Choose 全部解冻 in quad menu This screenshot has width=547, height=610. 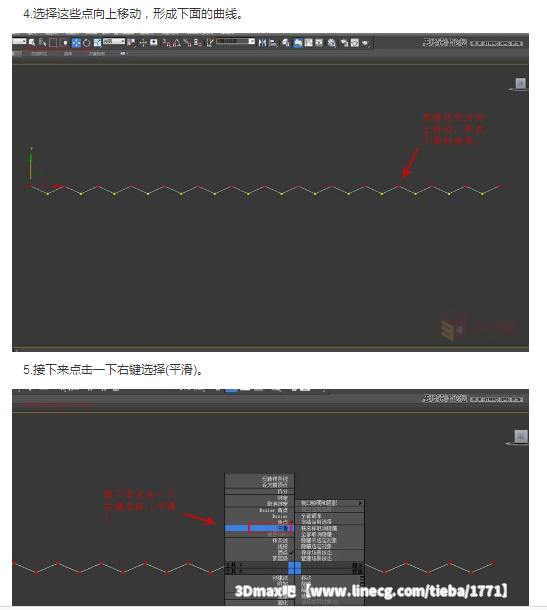click(x=311, y=516)
